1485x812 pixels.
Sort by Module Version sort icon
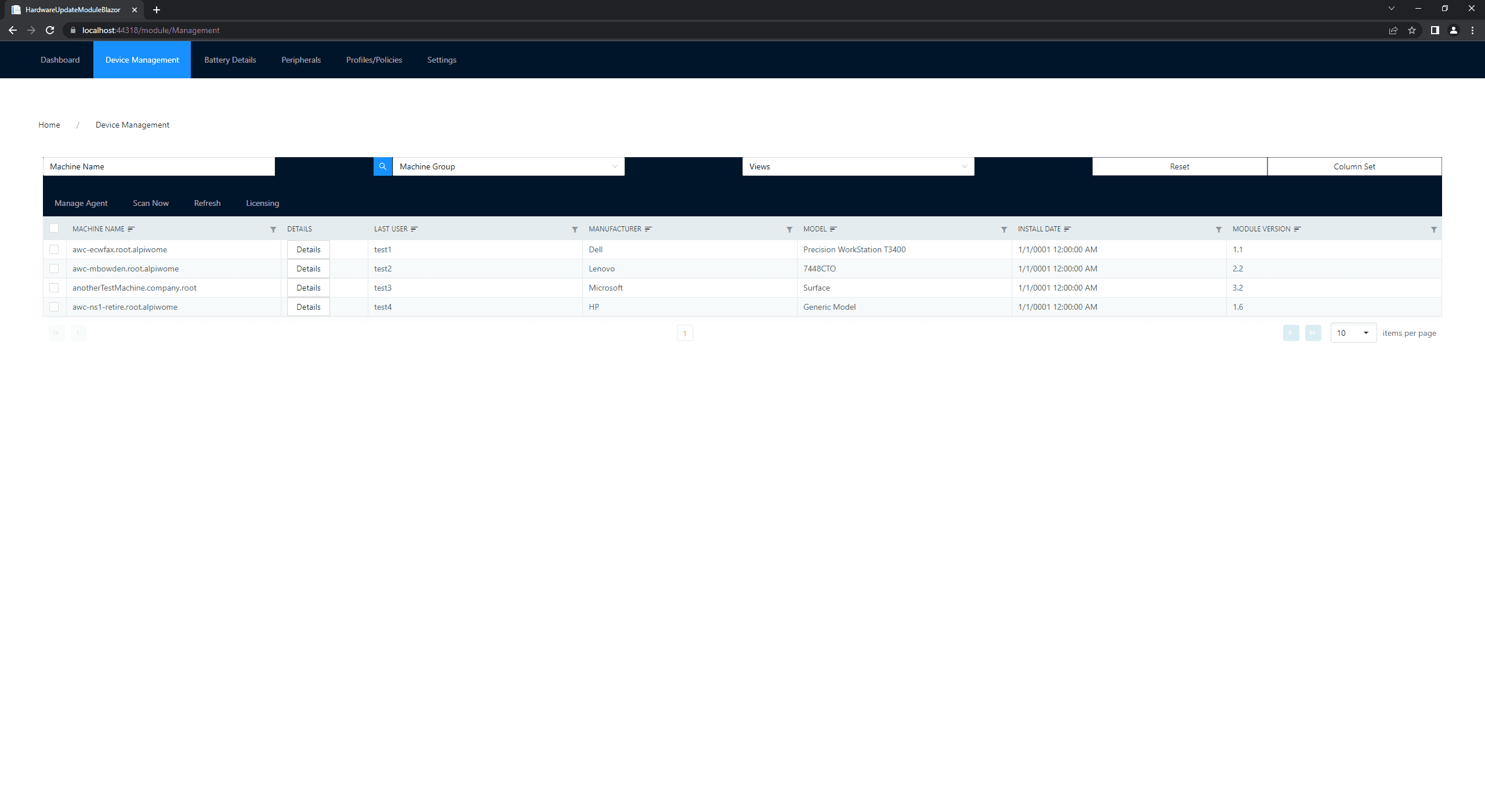pyautogui.click(x=1298, y=229)
